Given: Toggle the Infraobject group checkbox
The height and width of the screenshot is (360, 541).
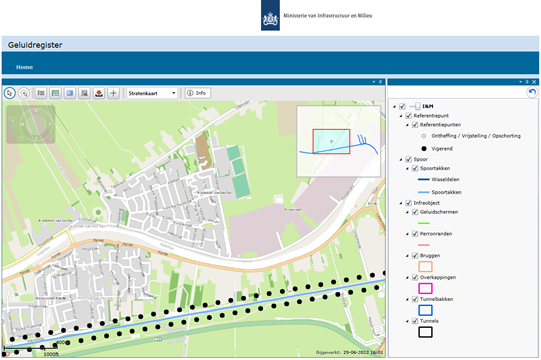Looking at the screenshot, I should tap(409, 203).
